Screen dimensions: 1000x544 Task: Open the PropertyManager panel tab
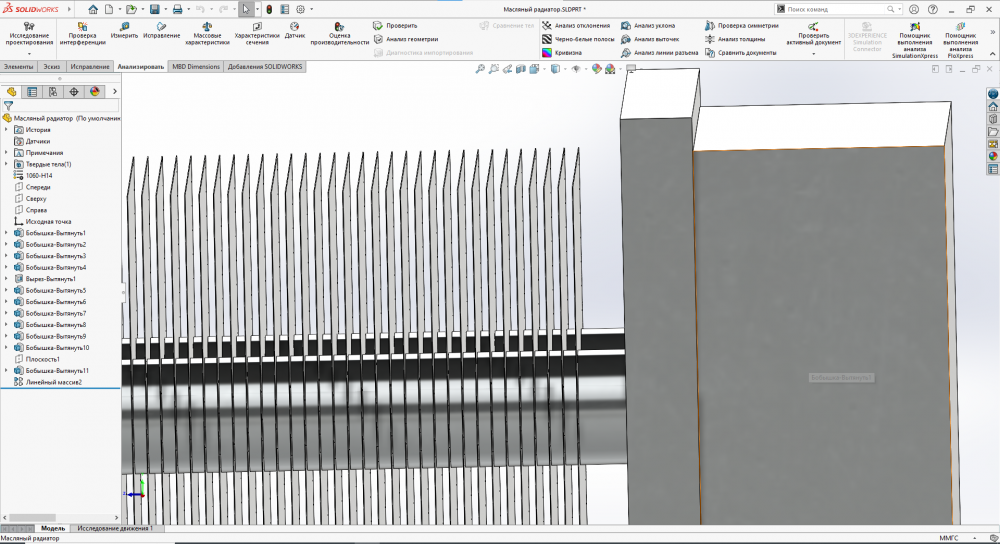pos(32,91)
